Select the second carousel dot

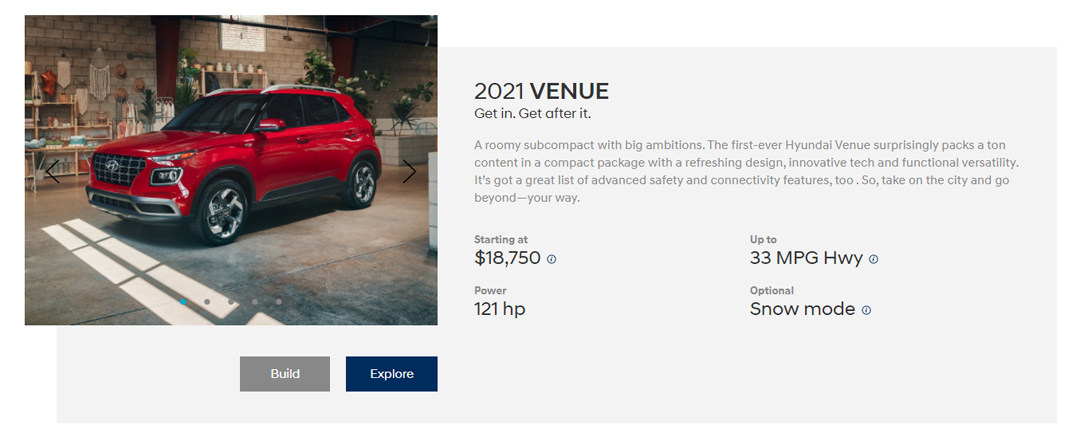pyautogui.click(x=207, y=301)
